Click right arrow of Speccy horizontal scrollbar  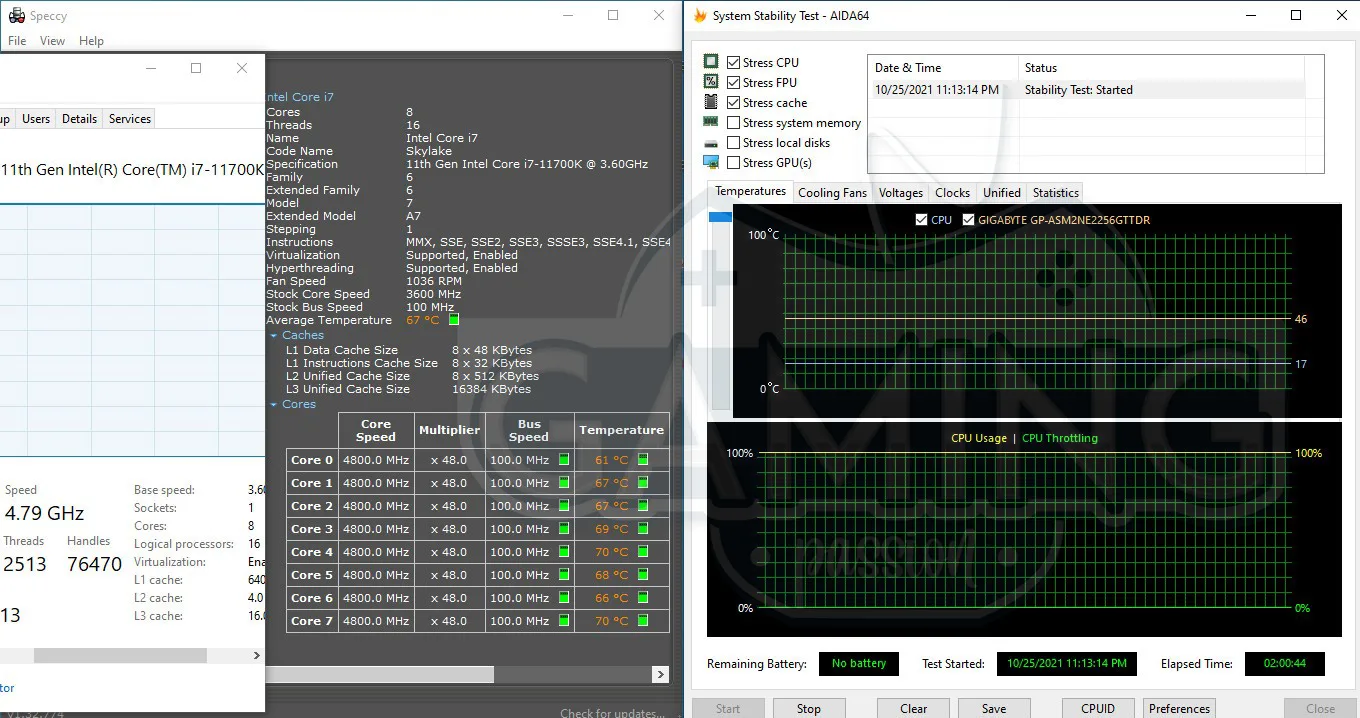661,676
